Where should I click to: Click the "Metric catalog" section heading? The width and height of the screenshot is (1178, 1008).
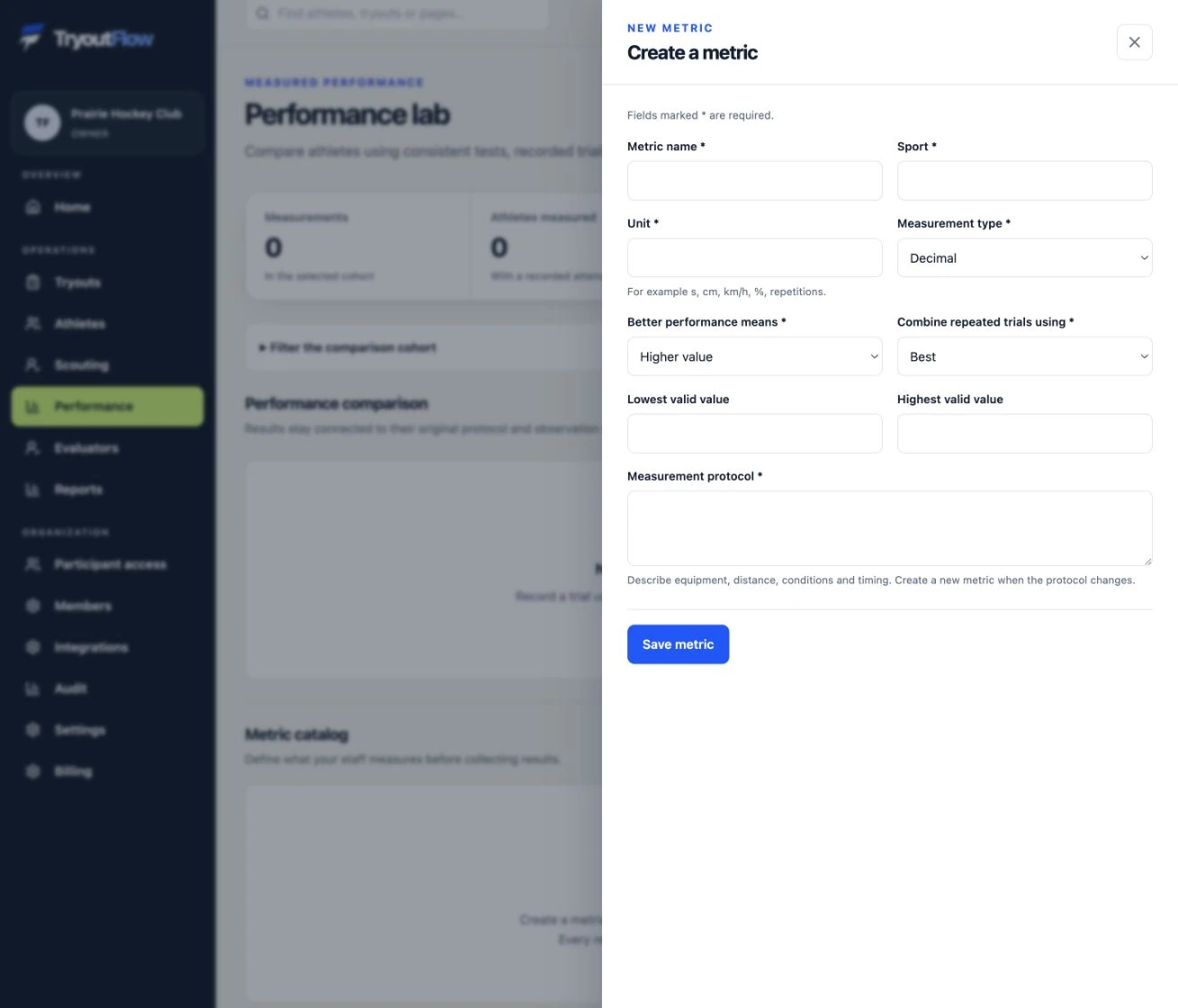pyautogui.click(x=296, y=734)
